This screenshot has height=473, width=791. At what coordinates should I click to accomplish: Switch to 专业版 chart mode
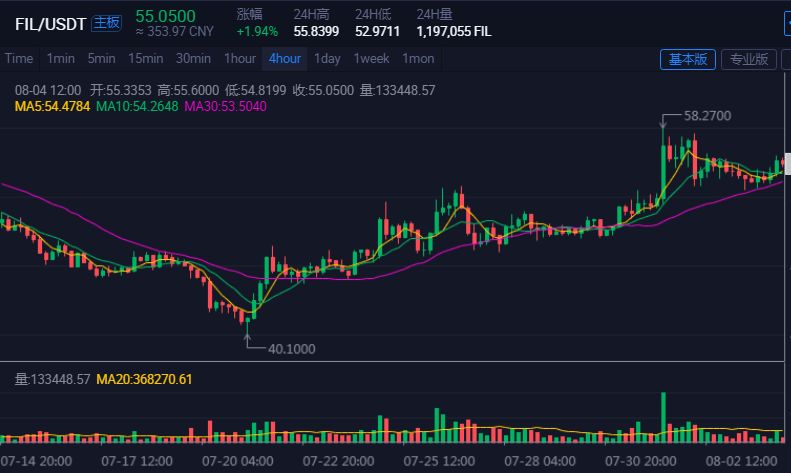[x=749, y=59]
